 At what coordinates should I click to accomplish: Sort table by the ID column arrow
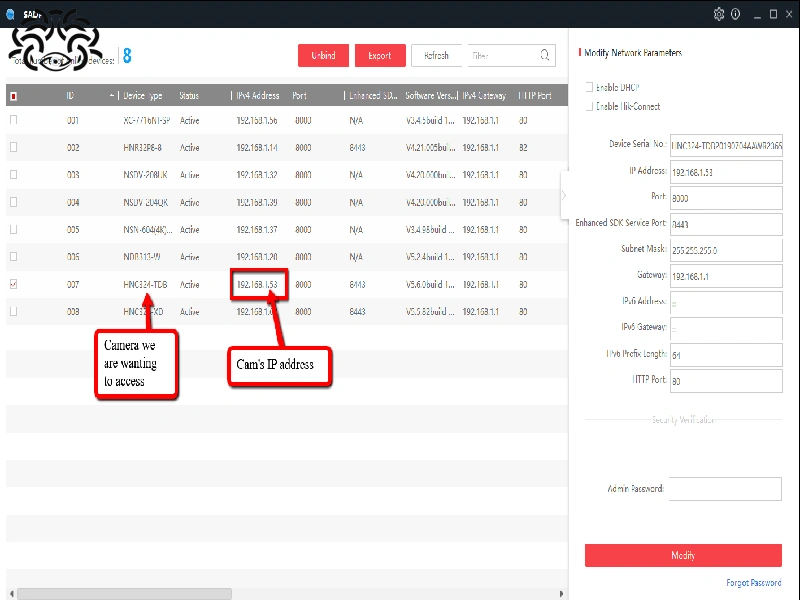pos(112,96)
